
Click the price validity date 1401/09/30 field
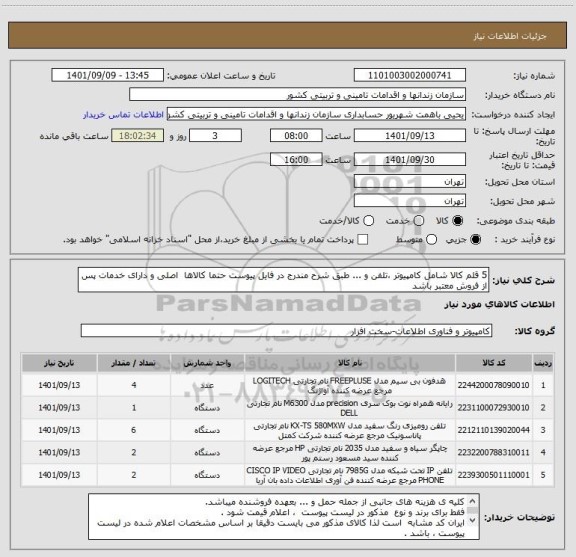pos(410,159)
